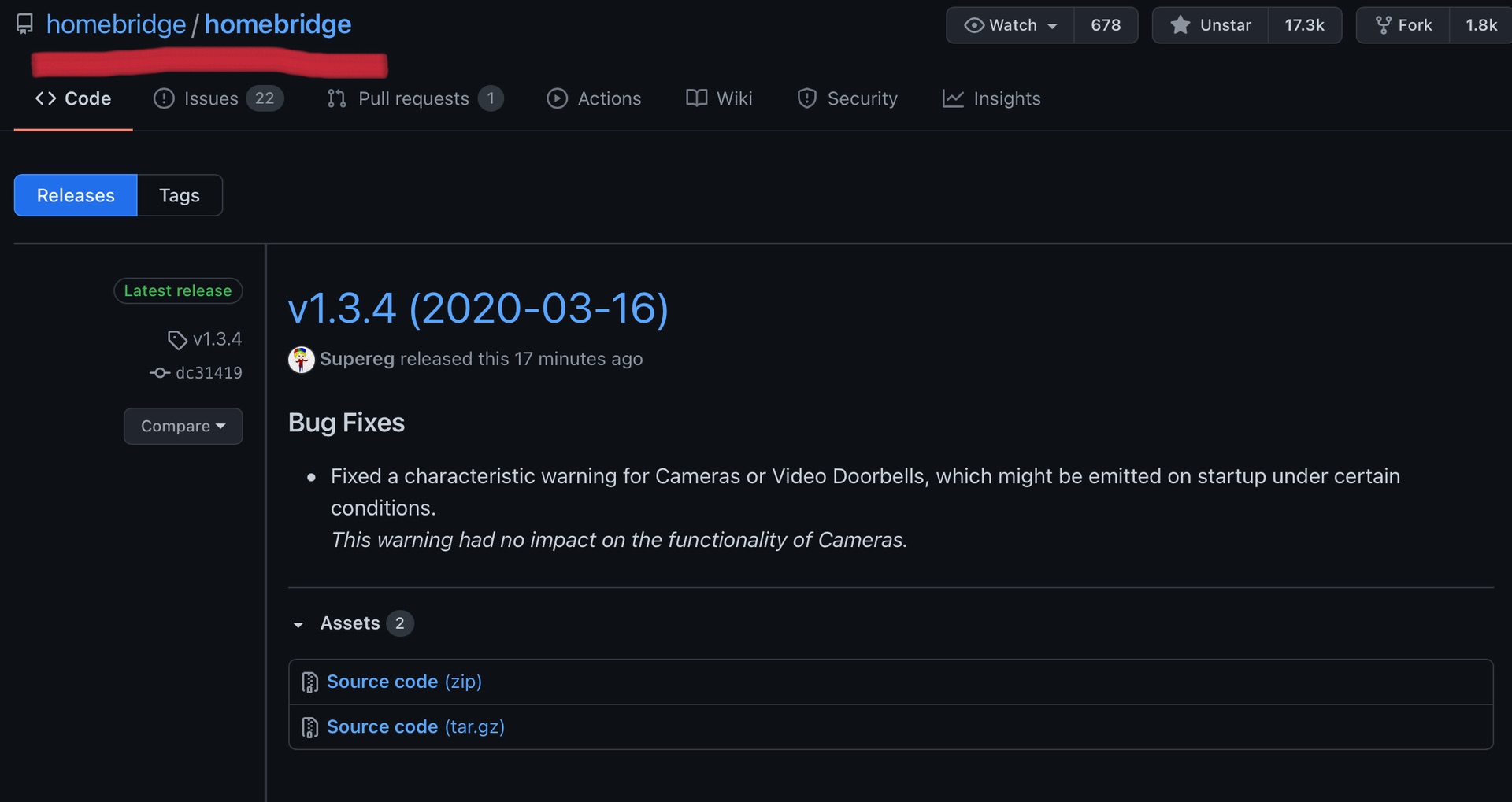Click the commit icon beside dc31419

pyautogui.click(x=160, y=373)
